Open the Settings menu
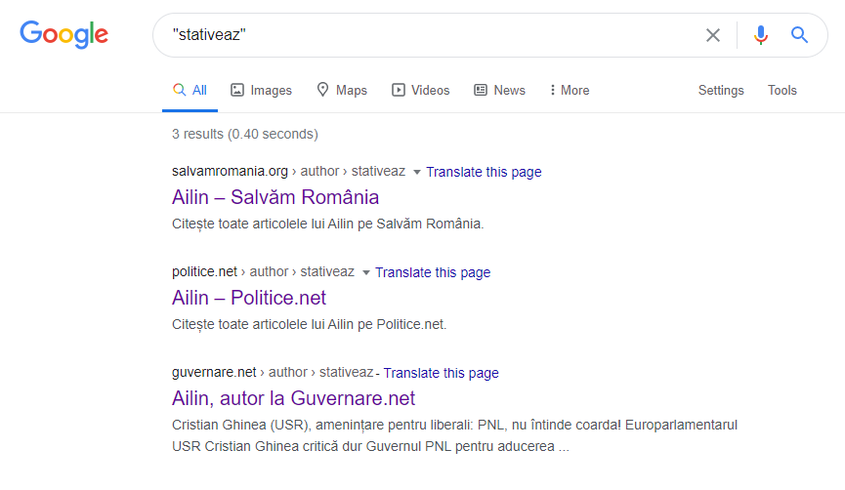The width and height of the screenshot is (845, 490). tap(720, 90)
